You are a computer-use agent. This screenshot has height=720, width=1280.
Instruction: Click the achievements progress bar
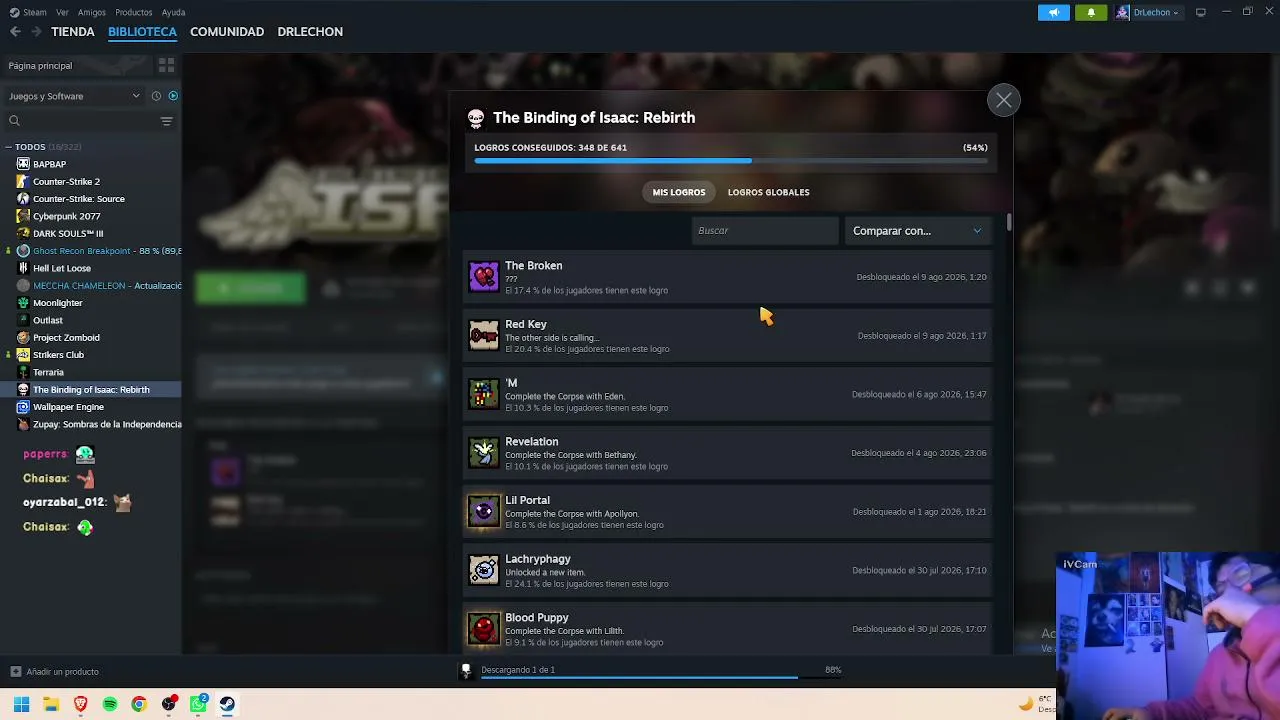(731, 160)
